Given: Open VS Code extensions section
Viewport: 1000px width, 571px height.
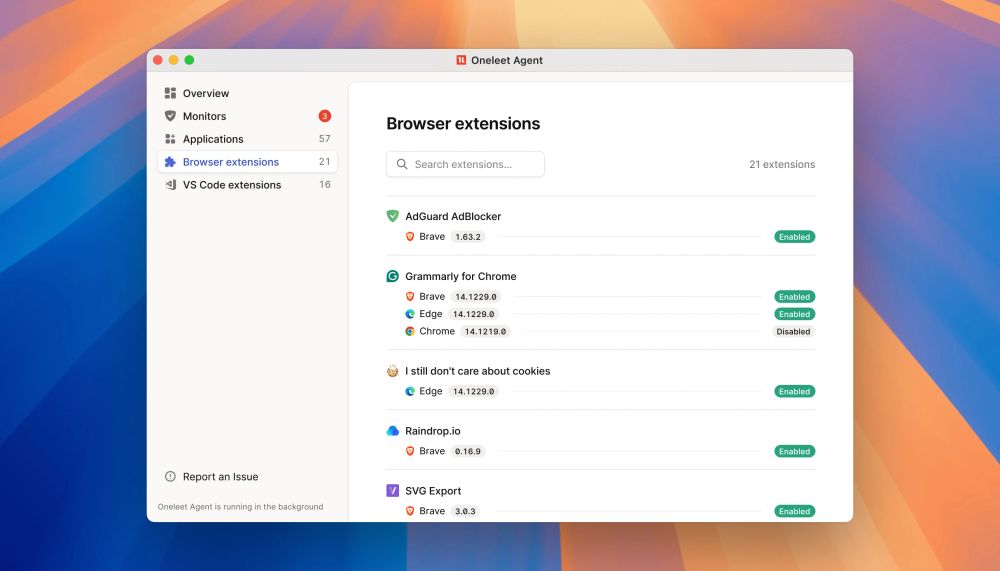Looking at the screenshot, I should (247, 185).
